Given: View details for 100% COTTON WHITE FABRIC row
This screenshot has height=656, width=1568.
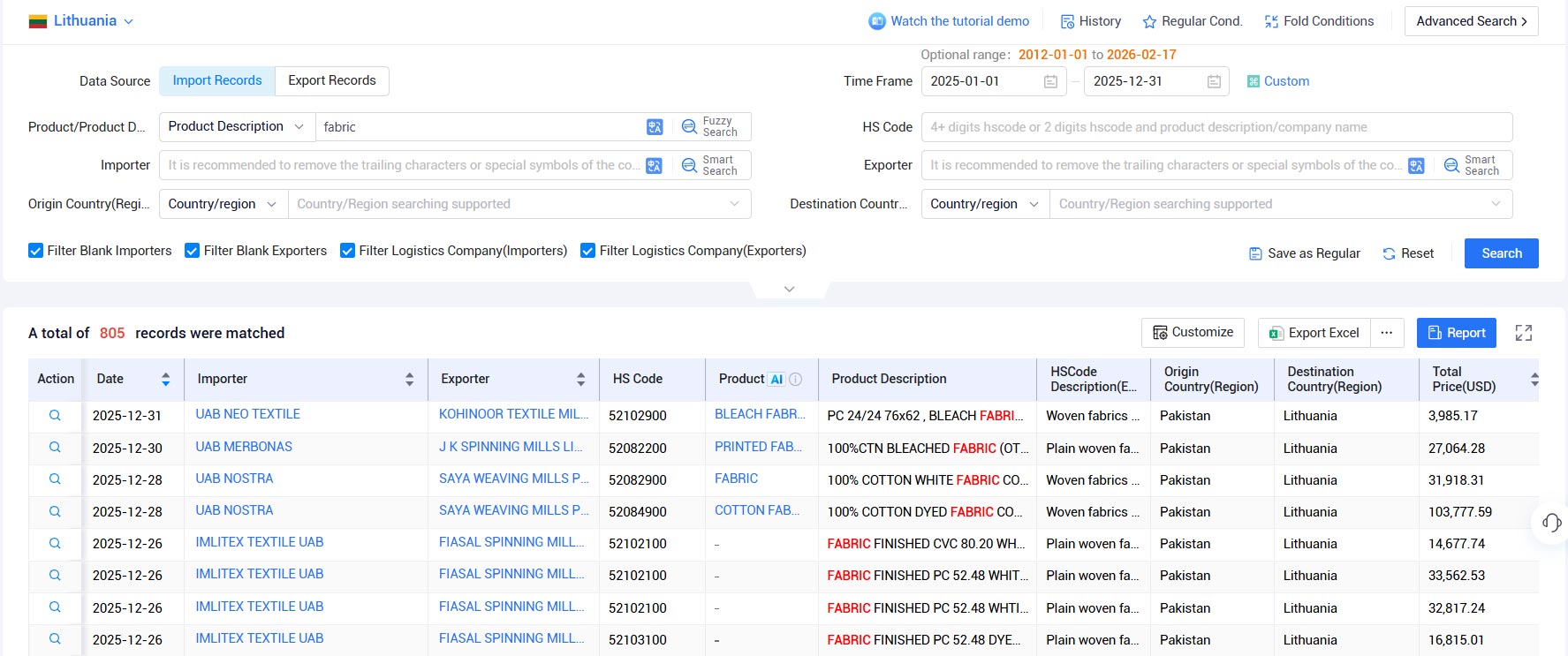Looking at the screenshot, I should tap(55, 479).
